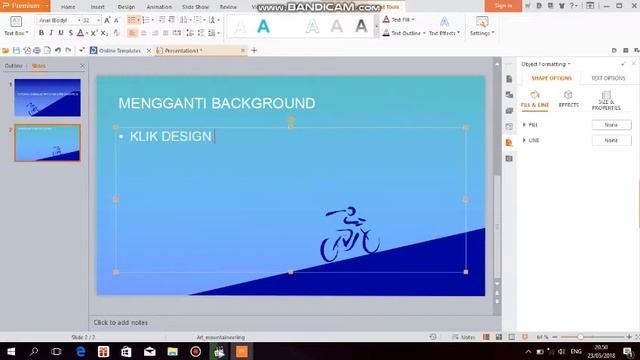Click font color A icon
640x360 pixels.
pos(80,33)
